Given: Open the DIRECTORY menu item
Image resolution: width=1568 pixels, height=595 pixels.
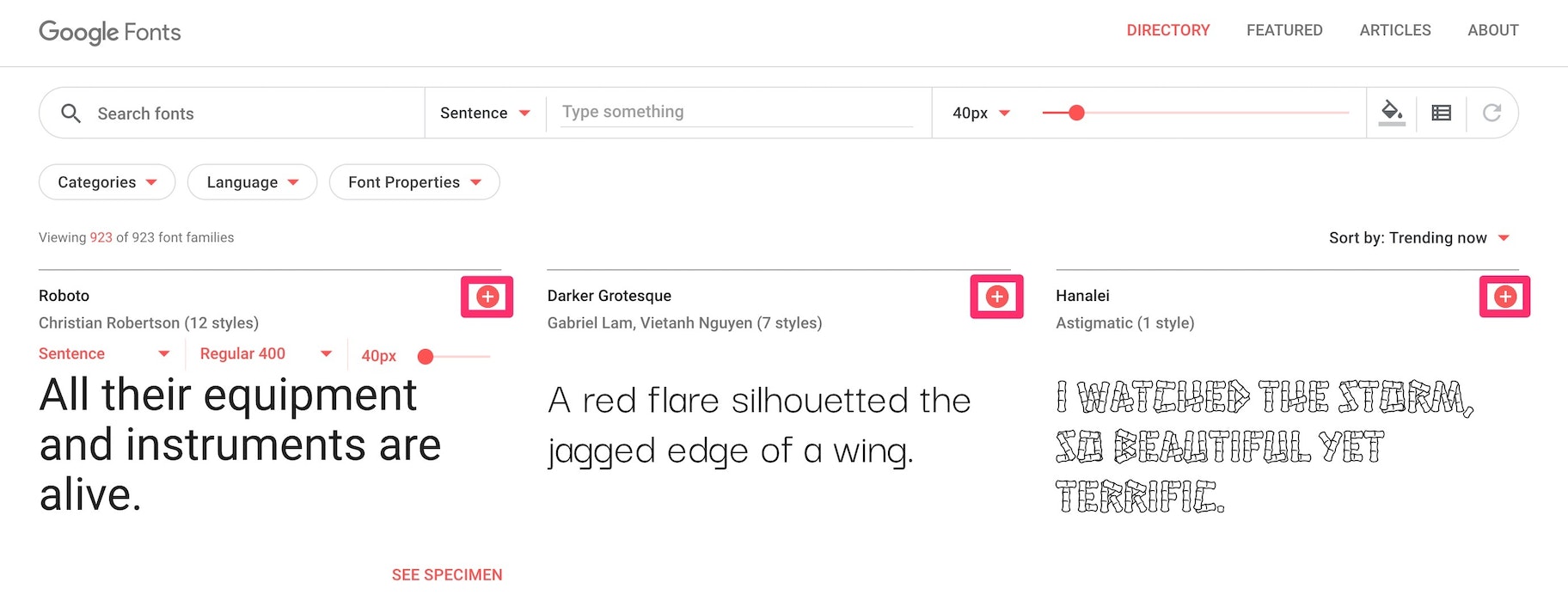Looking at the screenshot, I should tap(1167, 30).
